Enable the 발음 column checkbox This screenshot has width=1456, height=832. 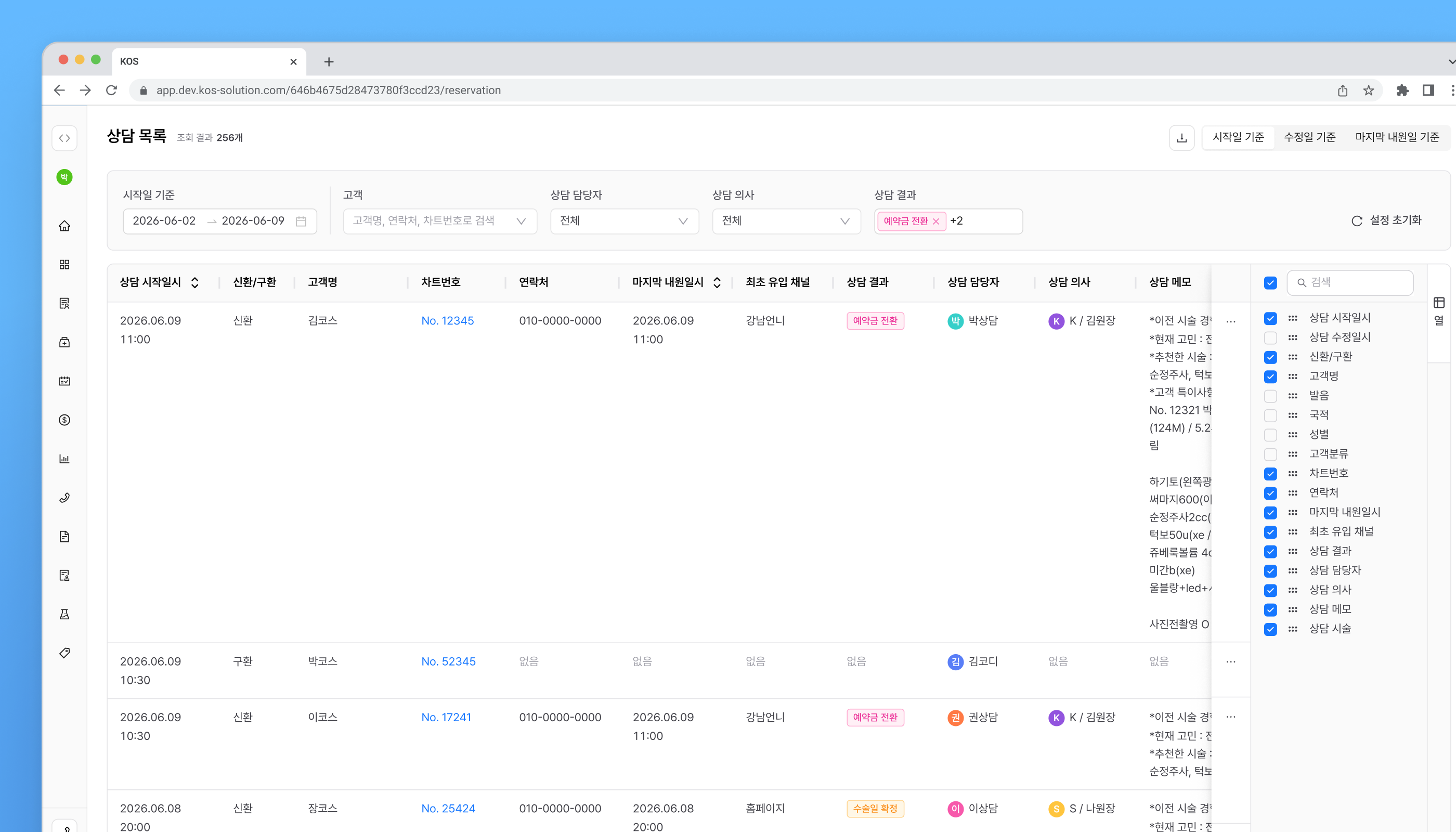(1270, 396)
